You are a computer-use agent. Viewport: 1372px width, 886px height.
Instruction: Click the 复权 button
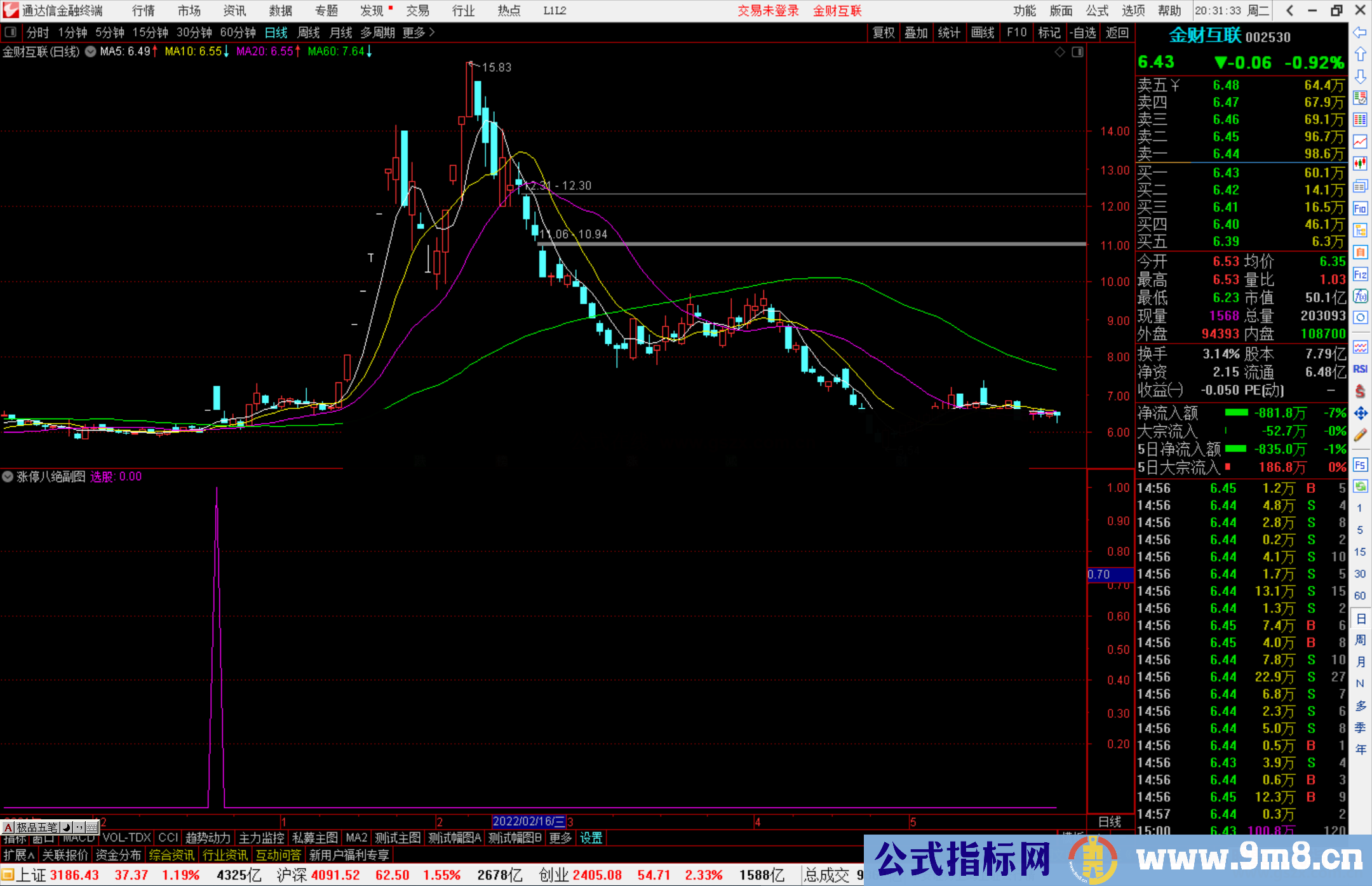click(x=883, y=32)
